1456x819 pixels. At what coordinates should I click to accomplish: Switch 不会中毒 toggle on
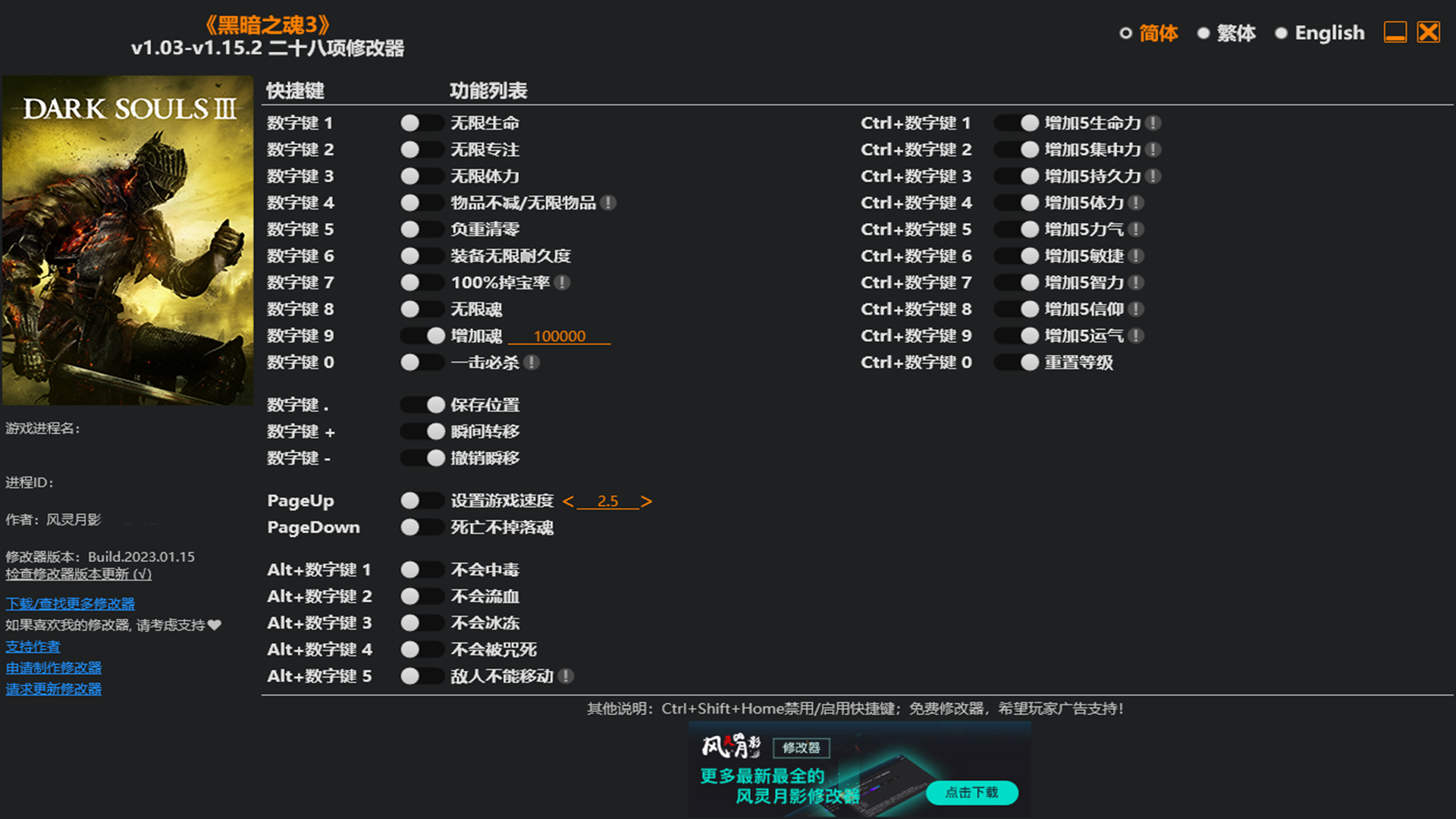[422, 570]
